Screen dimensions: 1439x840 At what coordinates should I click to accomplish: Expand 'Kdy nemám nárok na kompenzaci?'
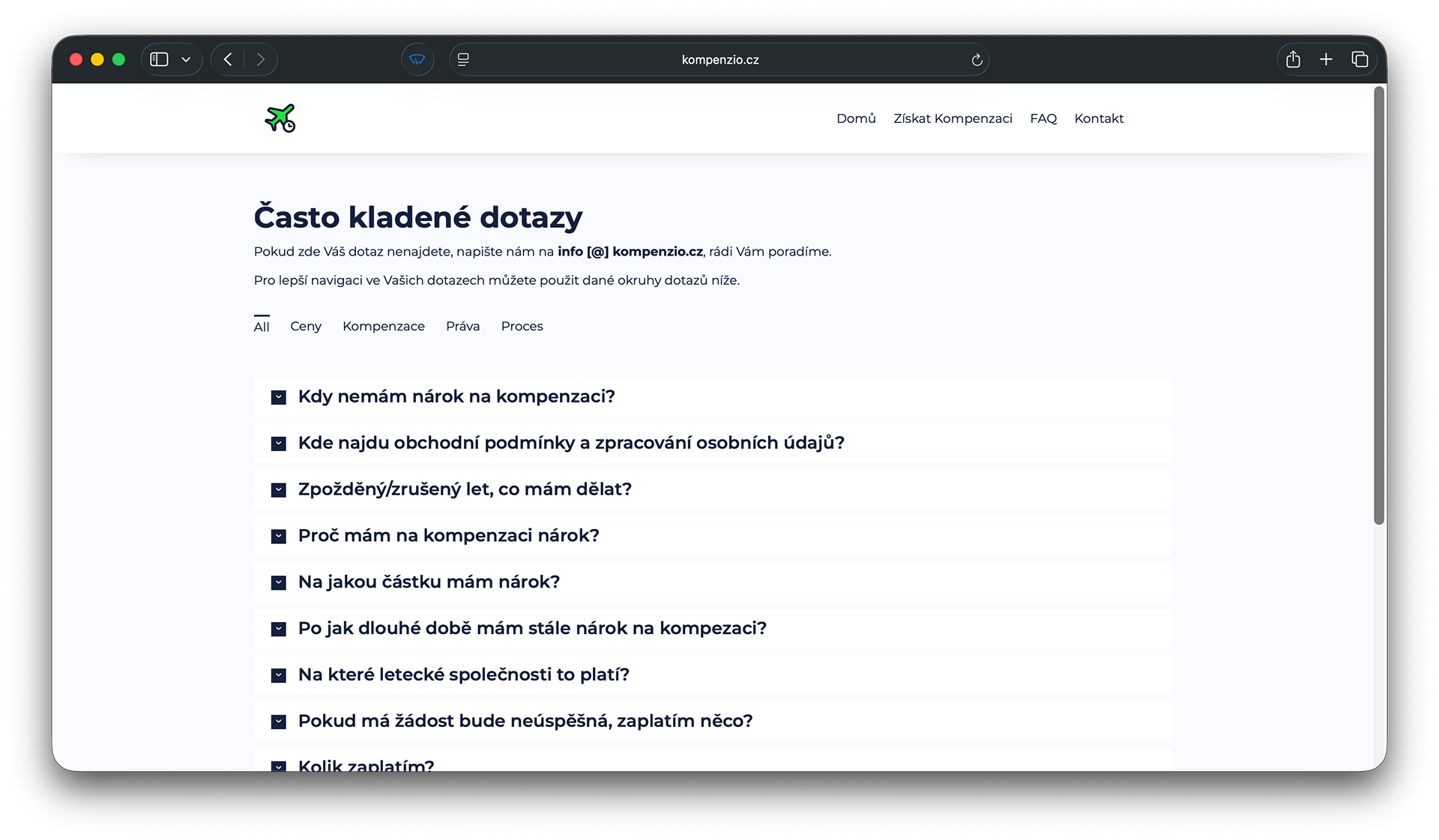click(456, 396)
